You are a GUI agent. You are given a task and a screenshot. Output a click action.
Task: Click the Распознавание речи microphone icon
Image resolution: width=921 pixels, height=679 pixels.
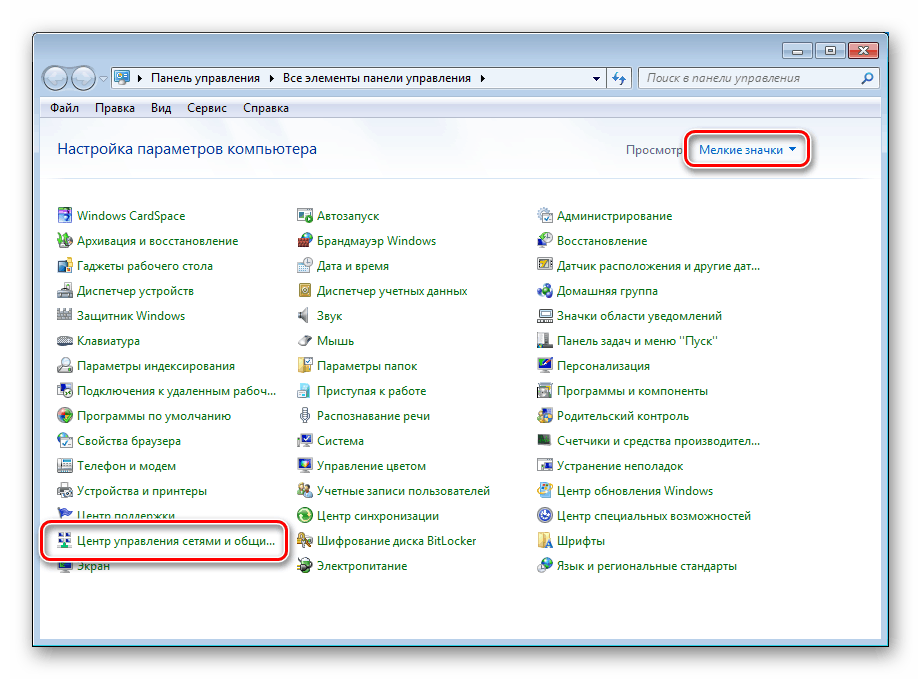coord(304,415)
